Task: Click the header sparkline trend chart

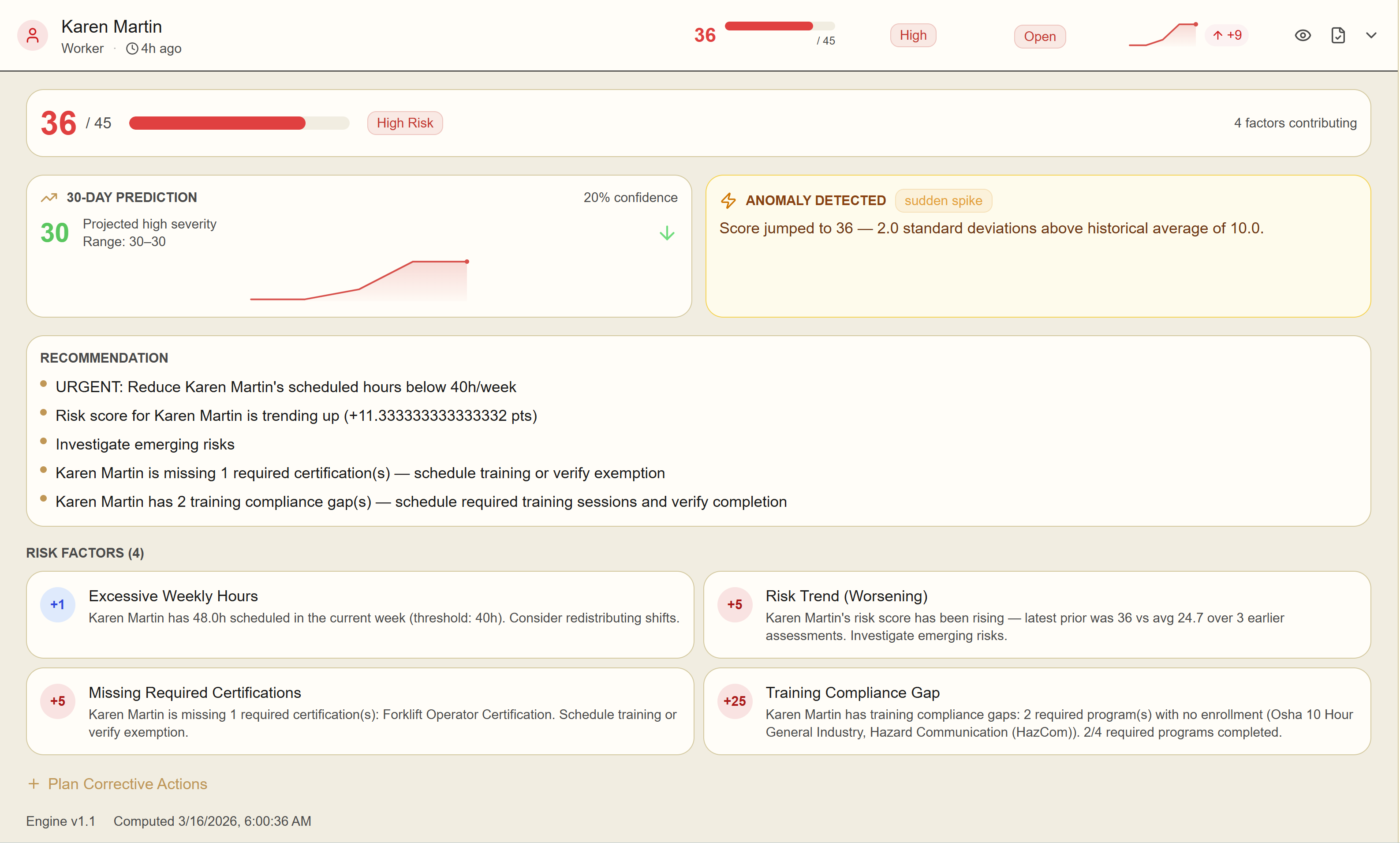Action: pyautogui.click(x=1162, y=35)
